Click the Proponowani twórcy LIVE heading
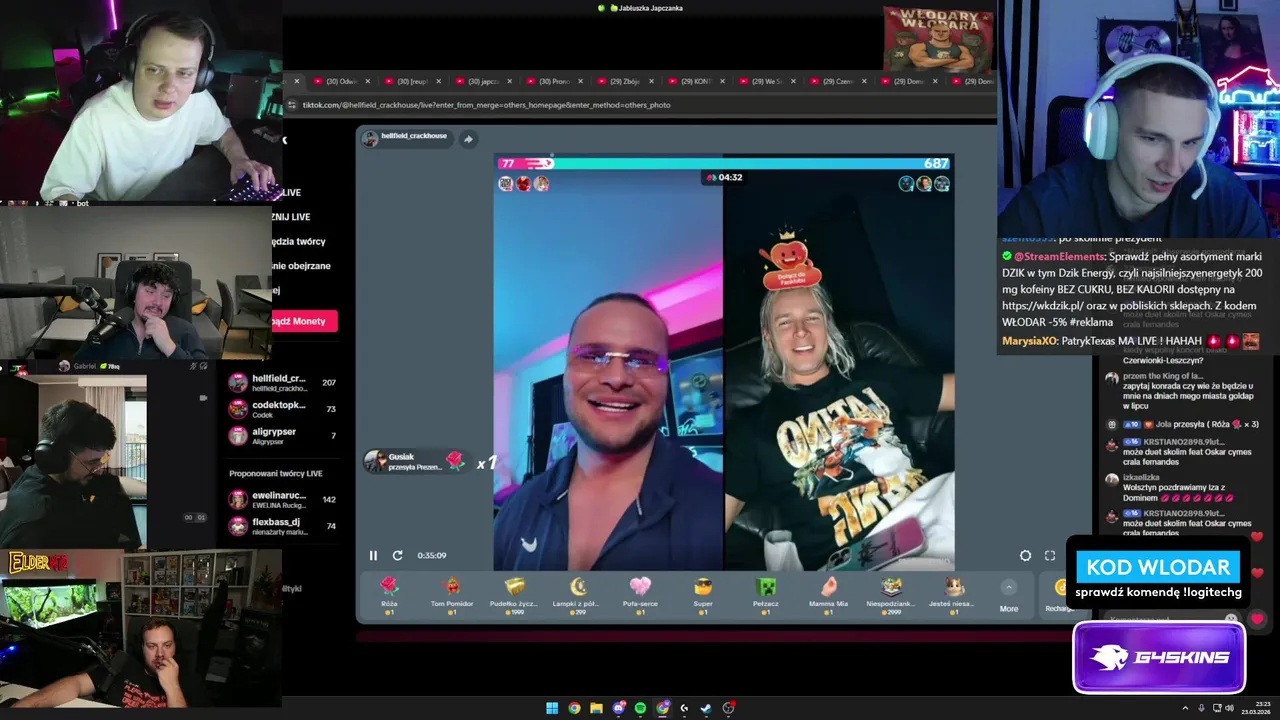Image resolution: width=1280 pixels, height=720 pixels. click(276, 473)
